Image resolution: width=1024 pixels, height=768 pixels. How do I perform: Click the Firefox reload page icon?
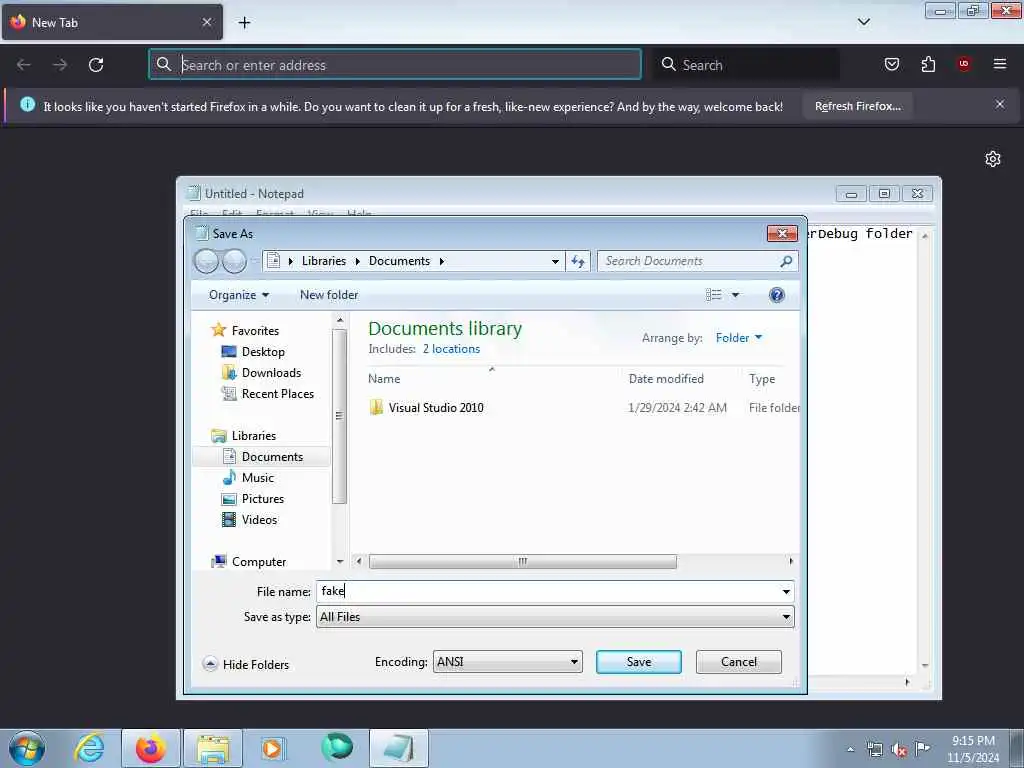coord(96,65)
